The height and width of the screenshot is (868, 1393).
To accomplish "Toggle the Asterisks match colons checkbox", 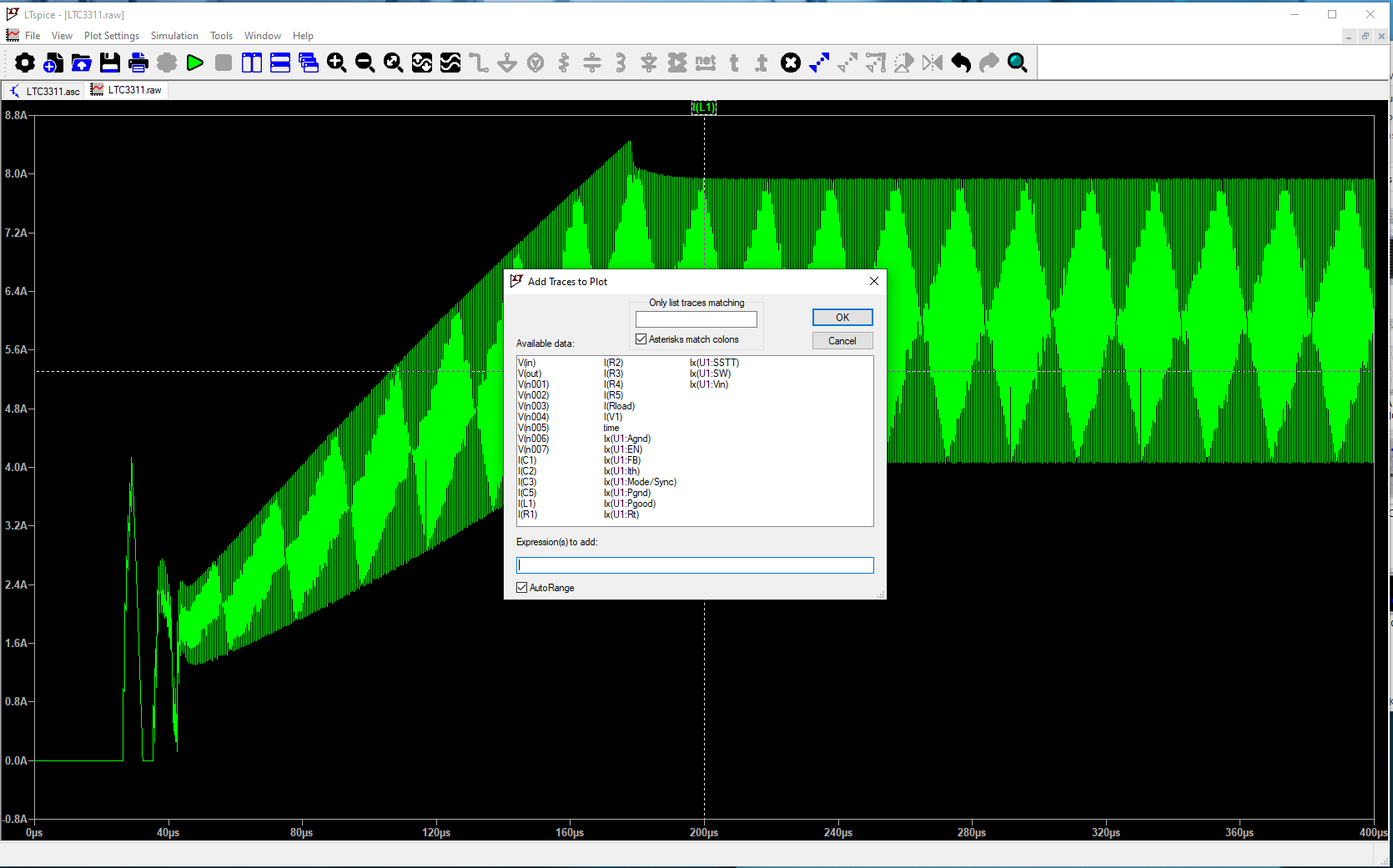I will [x=641, y=339].
